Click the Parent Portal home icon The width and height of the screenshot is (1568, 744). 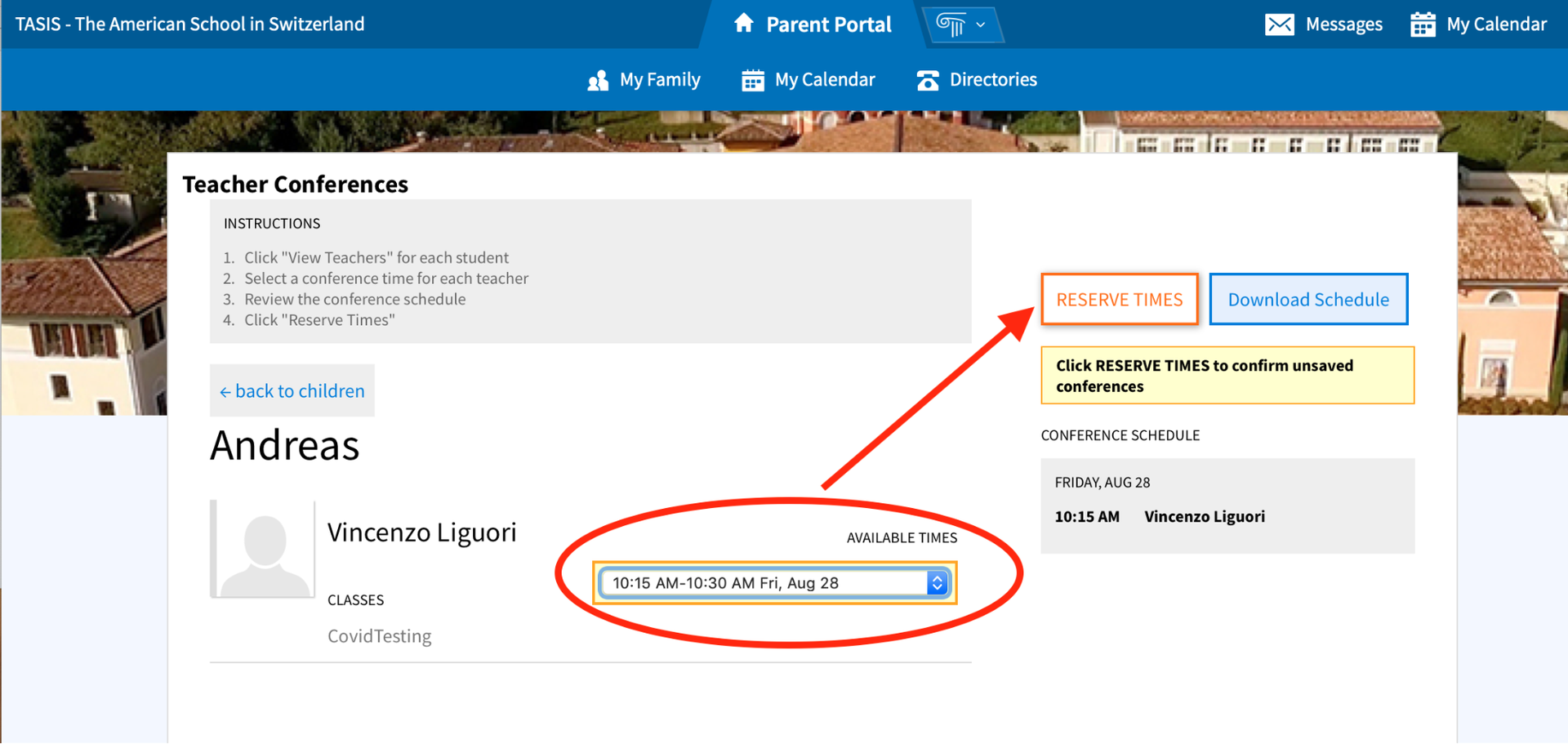(743, 23)
